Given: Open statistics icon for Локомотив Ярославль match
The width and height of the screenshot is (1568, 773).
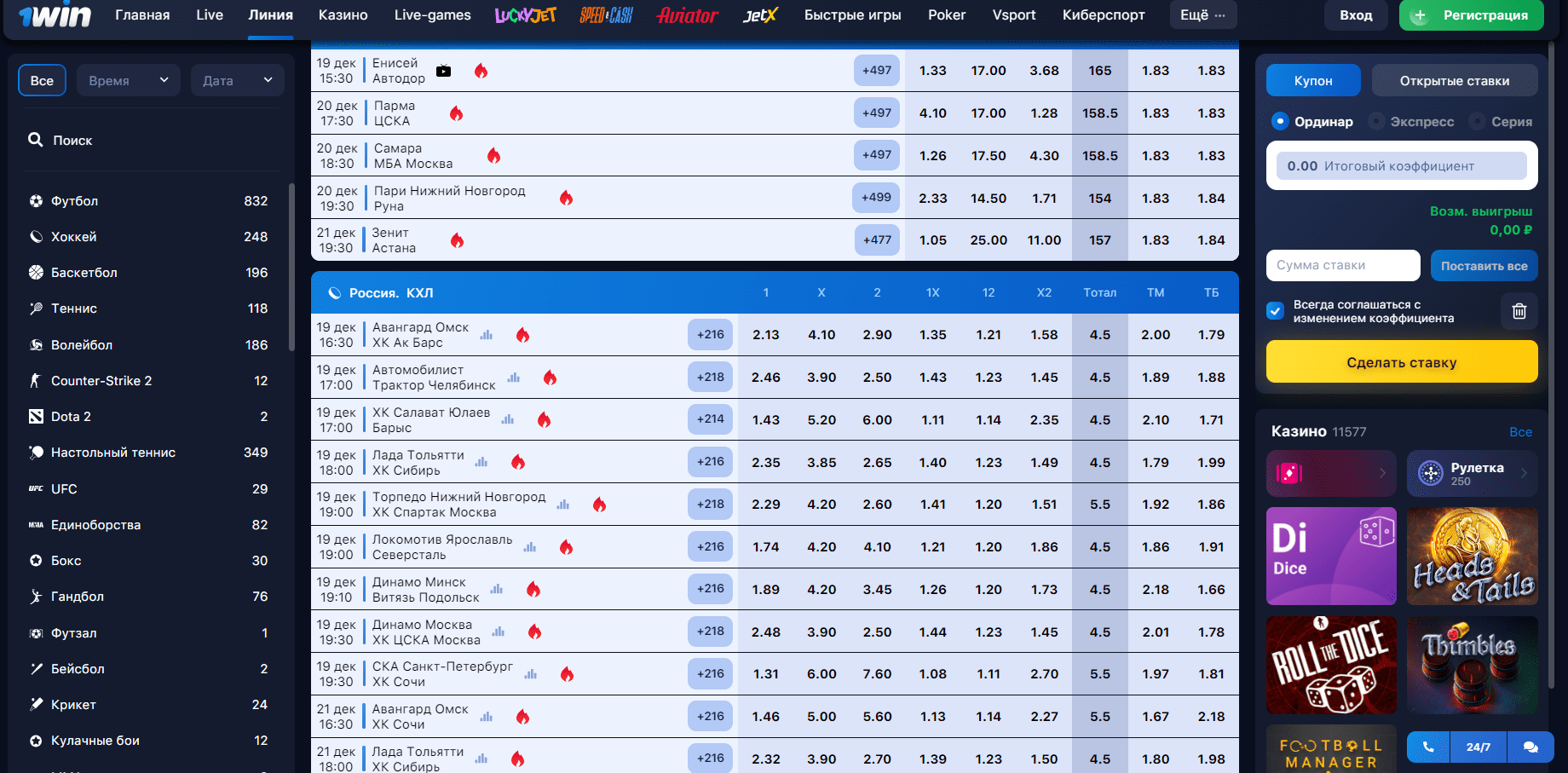Looking at the screenshot, I should (x=530, y=547).
